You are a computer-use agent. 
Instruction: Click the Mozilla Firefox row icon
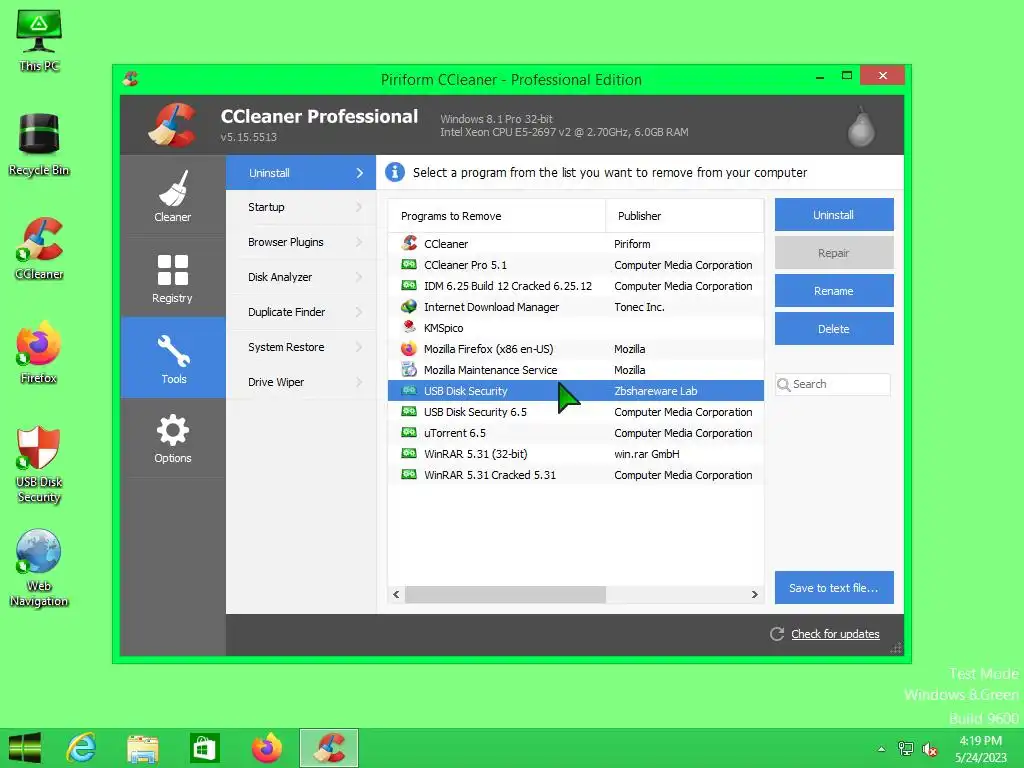click(x=409, y=349)
